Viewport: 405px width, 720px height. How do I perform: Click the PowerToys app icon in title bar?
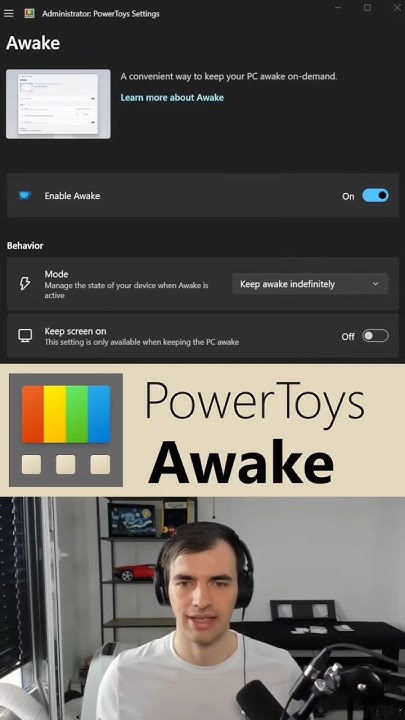tap(29, 13)
